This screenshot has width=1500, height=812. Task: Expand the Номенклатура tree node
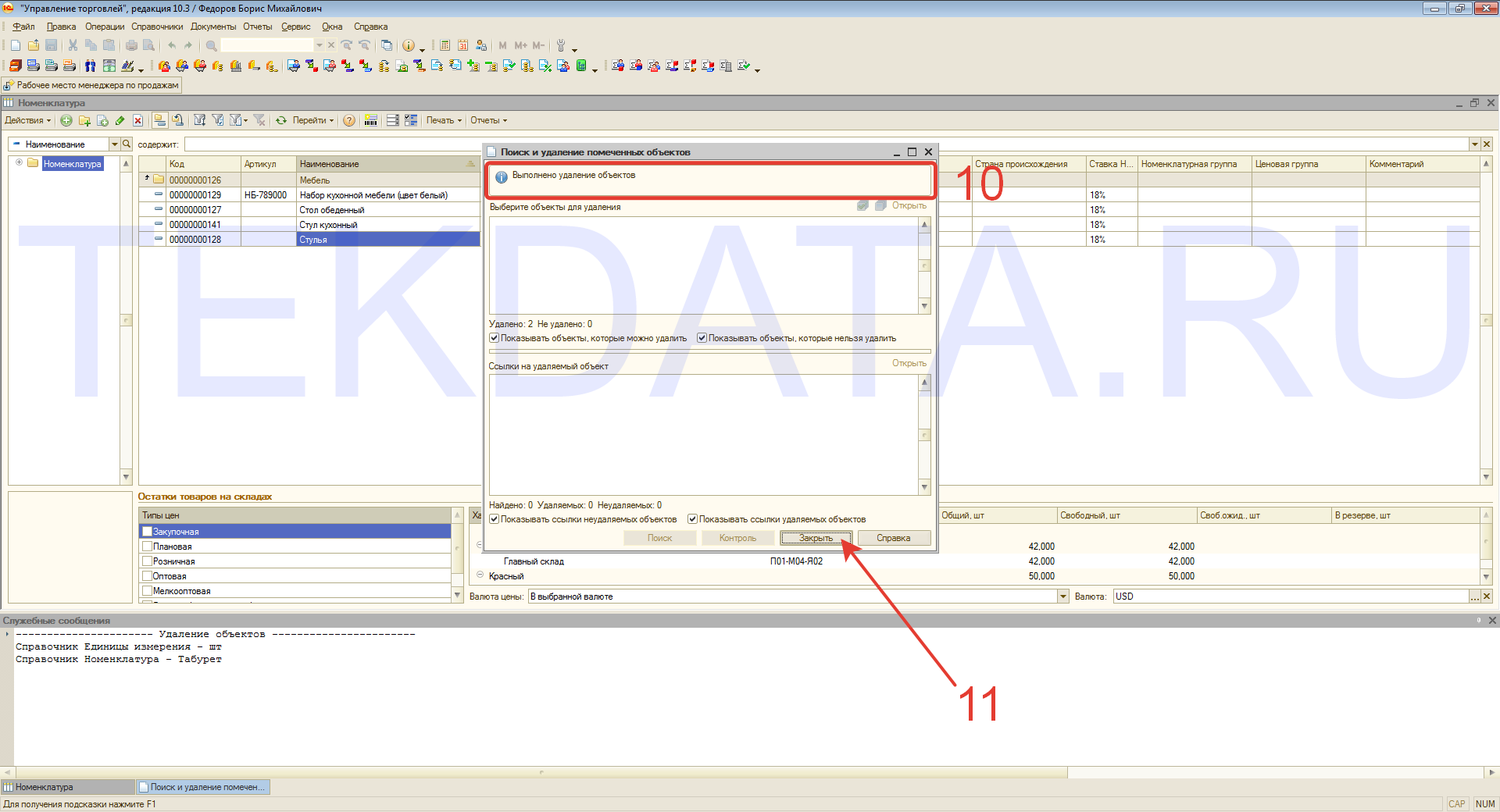(x=19, y=163)
